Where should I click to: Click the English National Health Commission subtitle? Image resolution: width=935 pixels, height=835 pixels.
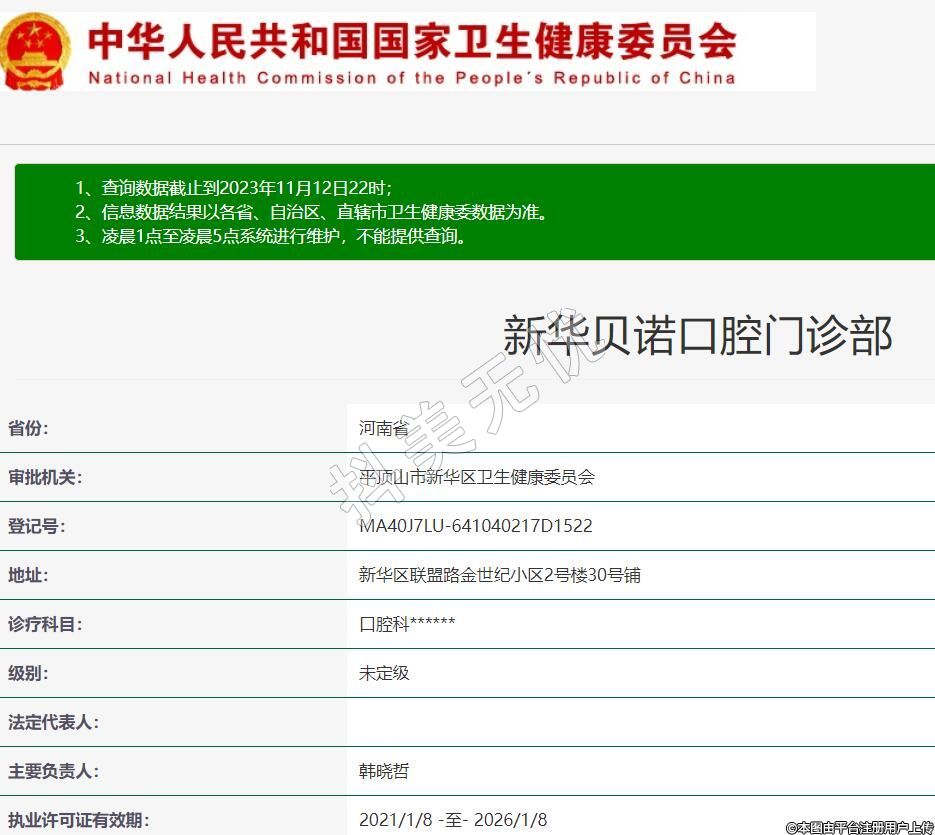click(x=412, y=78)
